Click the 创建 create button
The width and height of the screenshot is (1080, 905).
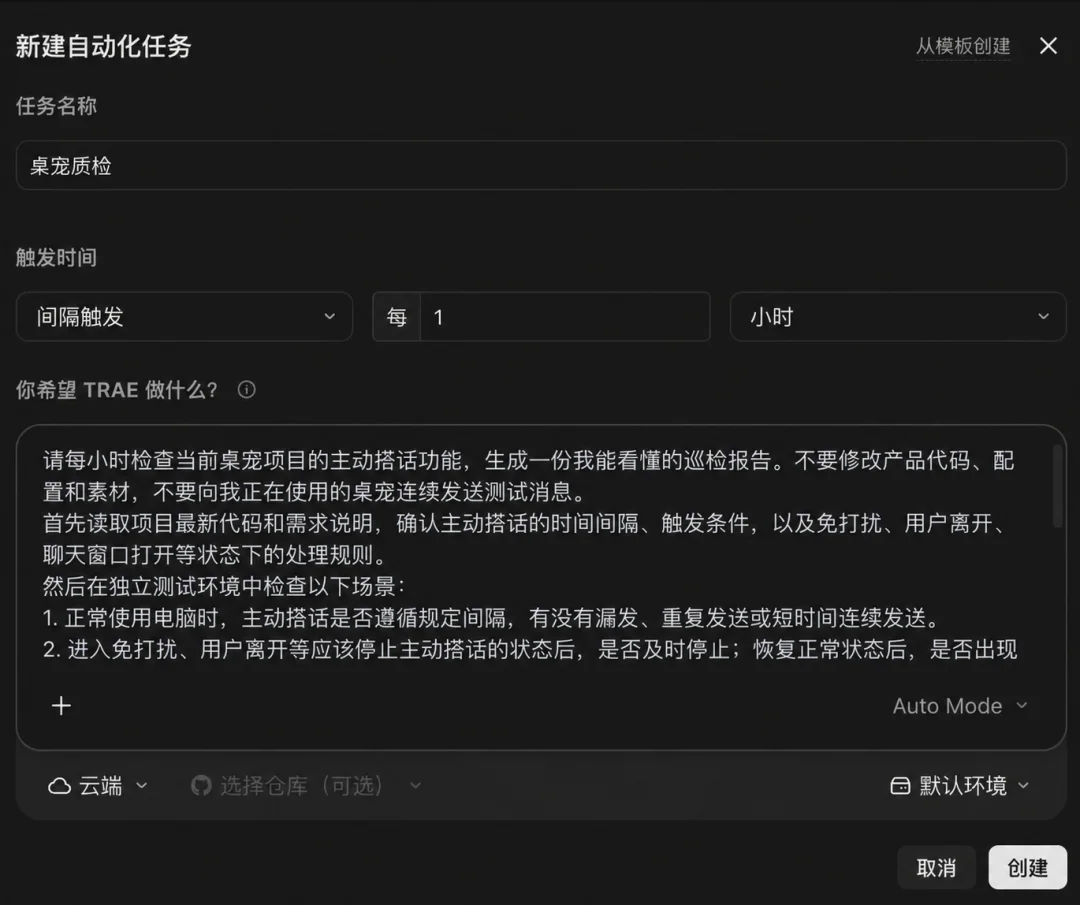pyautogui.click(x=1028, y=868)
